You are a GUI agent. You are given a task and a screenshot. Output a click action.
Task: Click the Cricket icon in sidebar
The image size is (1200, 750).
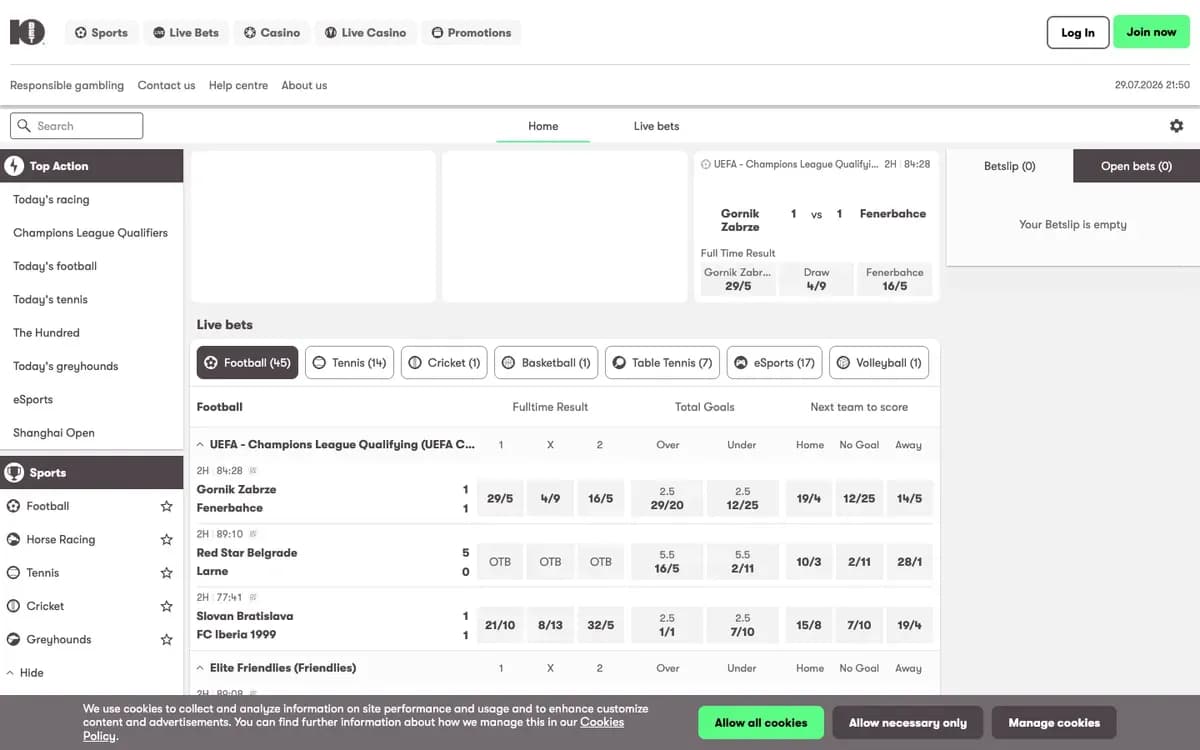(14, 606)
